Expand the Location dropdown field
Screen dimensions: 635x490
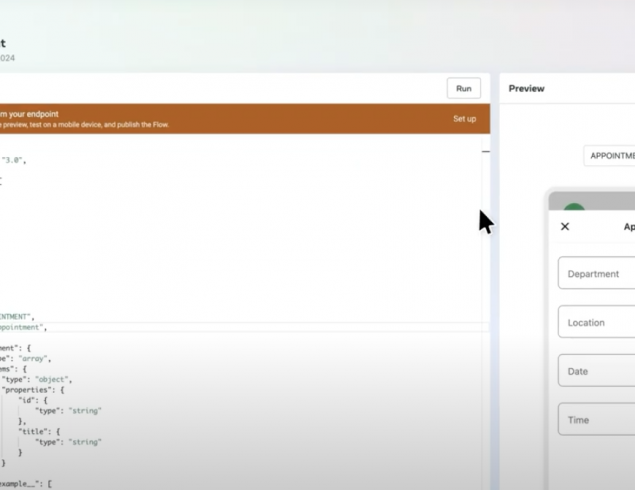tap(597, 323)
